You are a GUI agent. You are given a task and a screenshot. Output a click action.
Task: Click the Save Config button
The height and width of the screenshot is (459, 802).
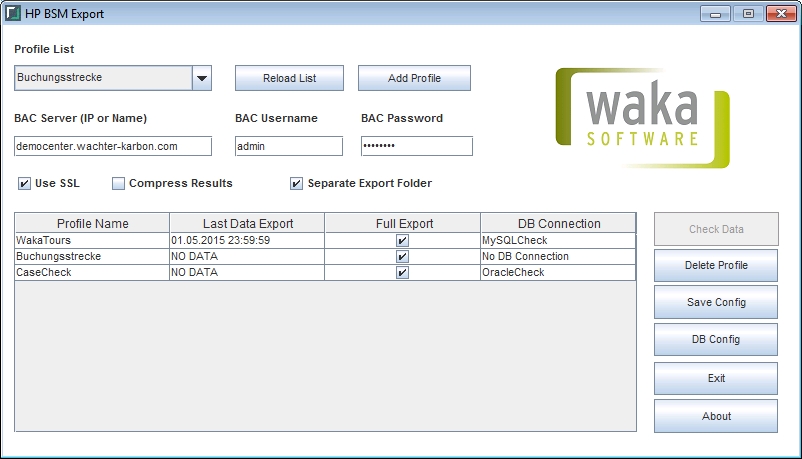[x=716, y=302]
